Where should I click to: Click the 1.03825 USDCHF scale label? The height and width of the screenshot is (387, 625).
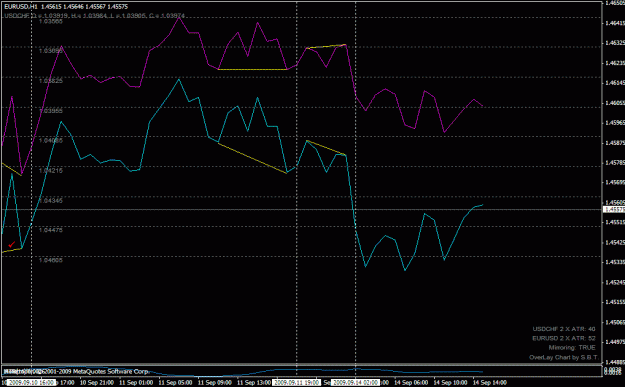click(x=51, y=81)
